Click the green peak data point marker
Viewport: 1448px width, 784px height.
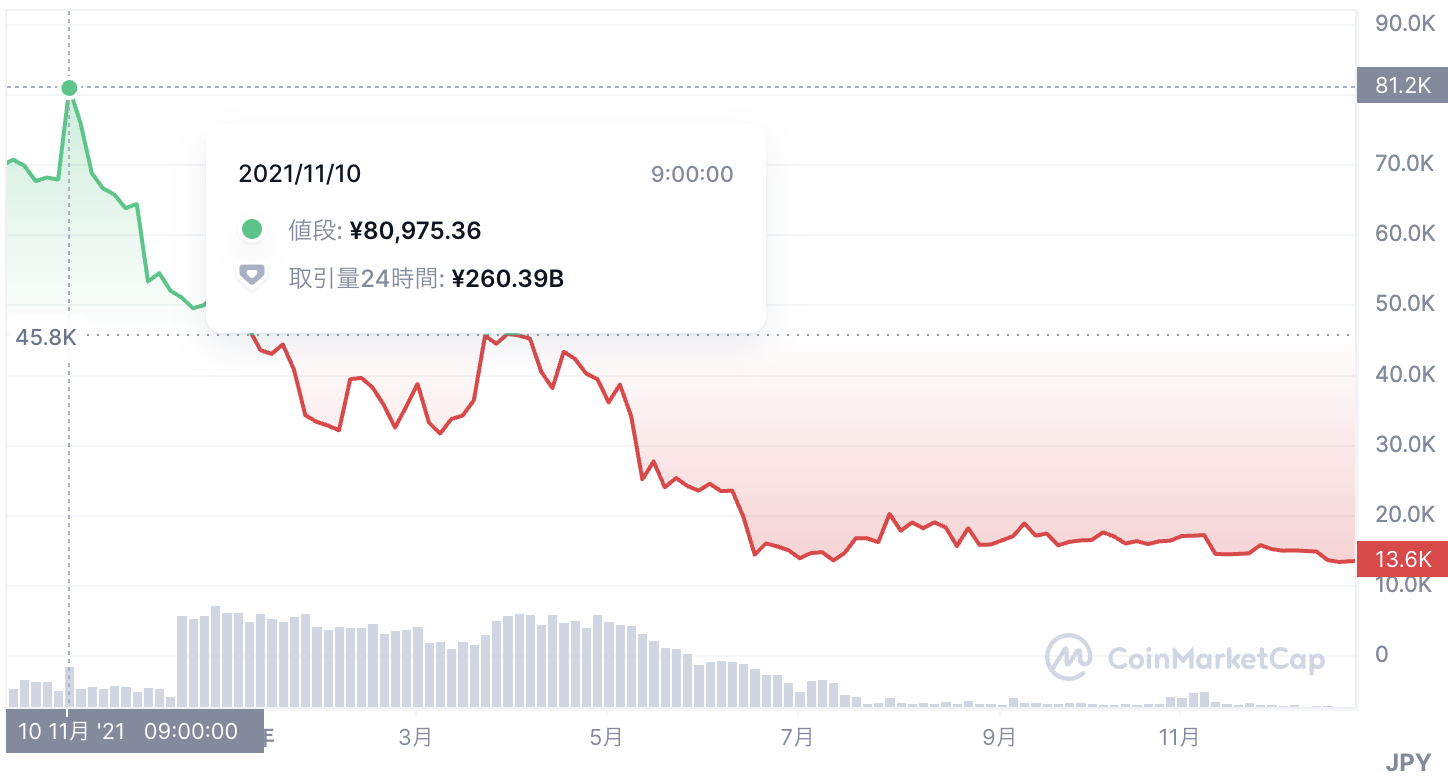tap(69, 88)
